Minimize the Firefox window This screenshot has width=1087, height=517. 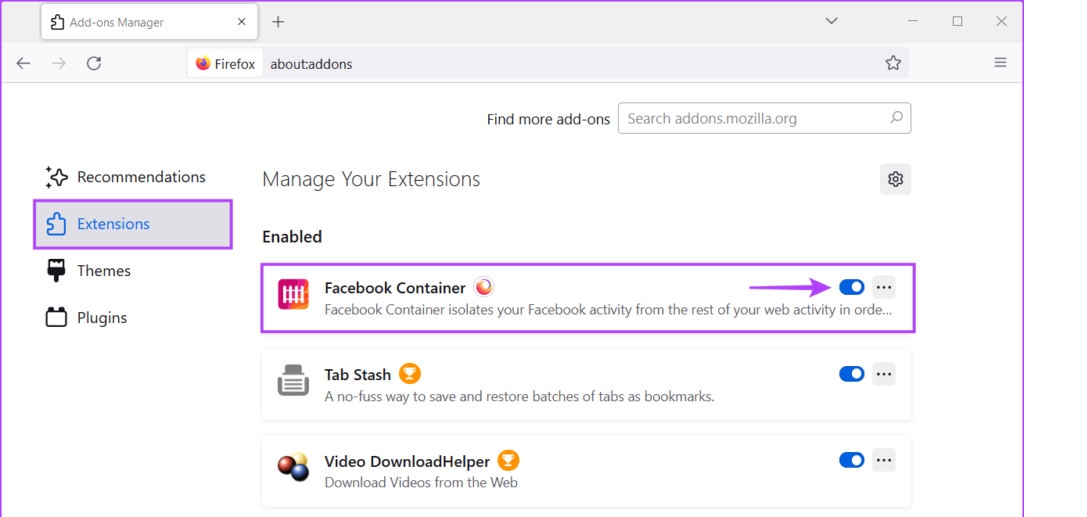point(913,21)
